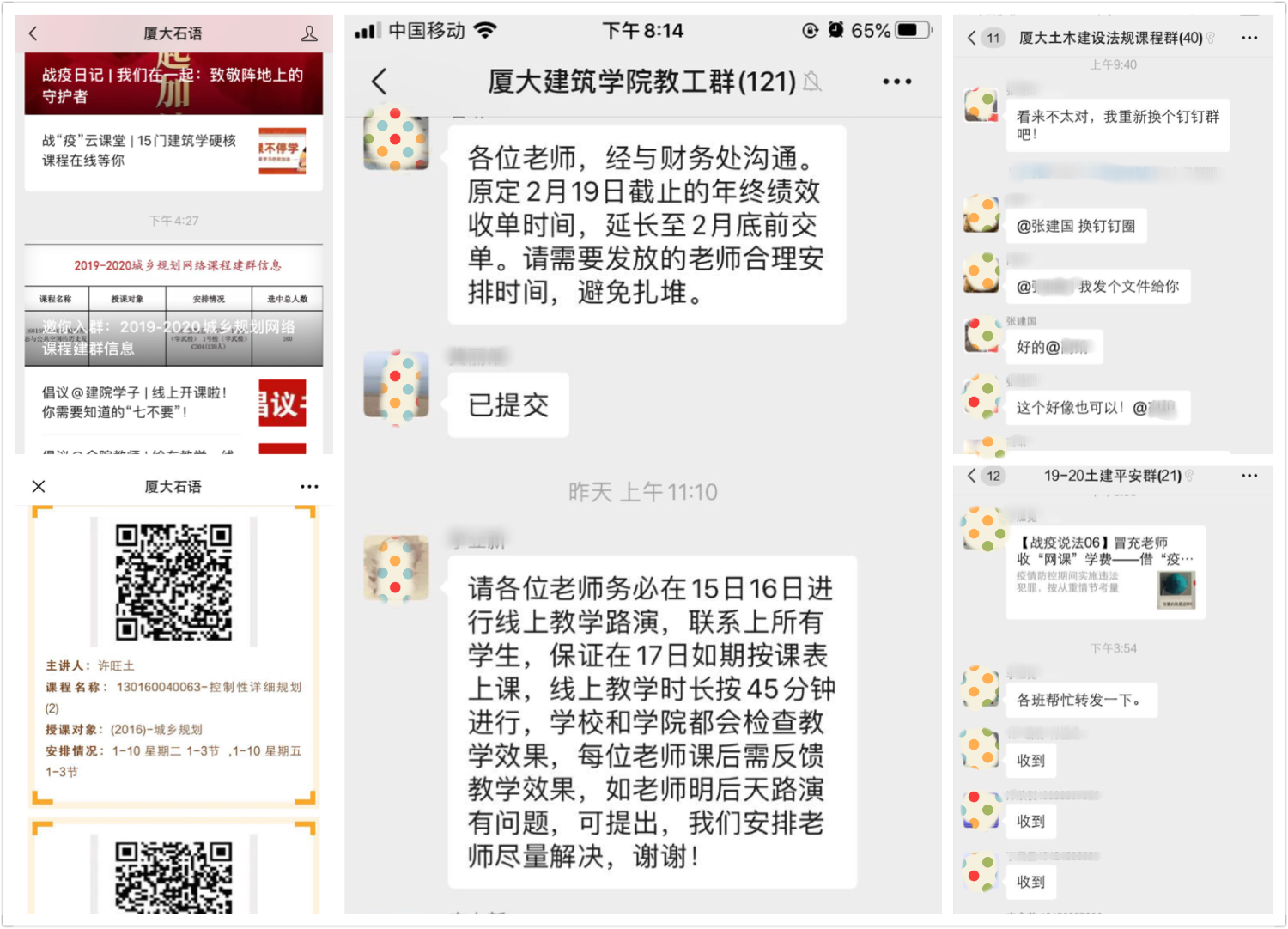The image size is (1288, 929).
Task: Tap red 倡议 article thumbnail
Action: point(283,403)
